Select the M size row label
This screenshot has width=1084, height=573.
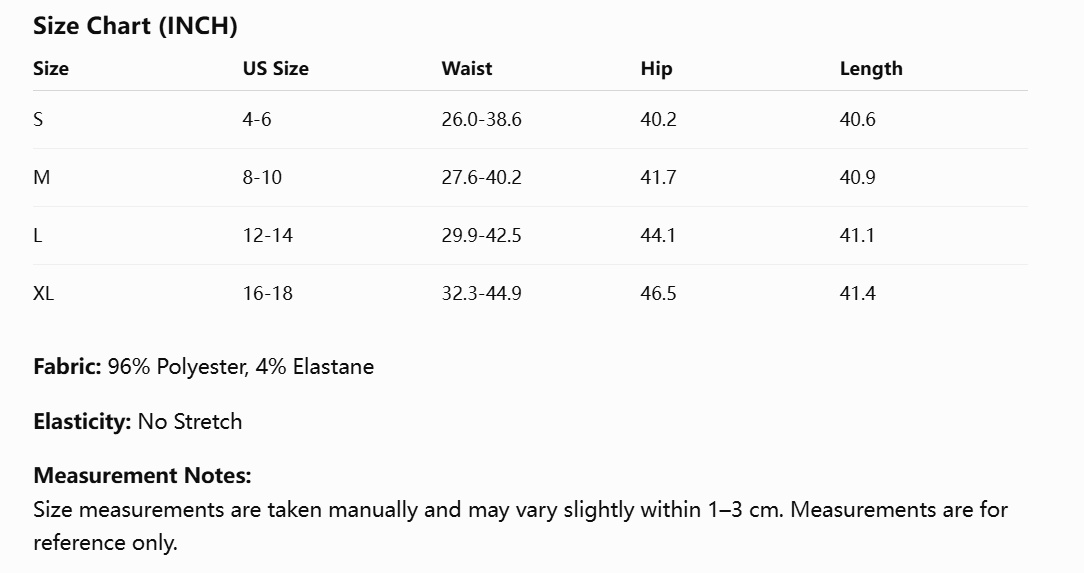point(41,178)
